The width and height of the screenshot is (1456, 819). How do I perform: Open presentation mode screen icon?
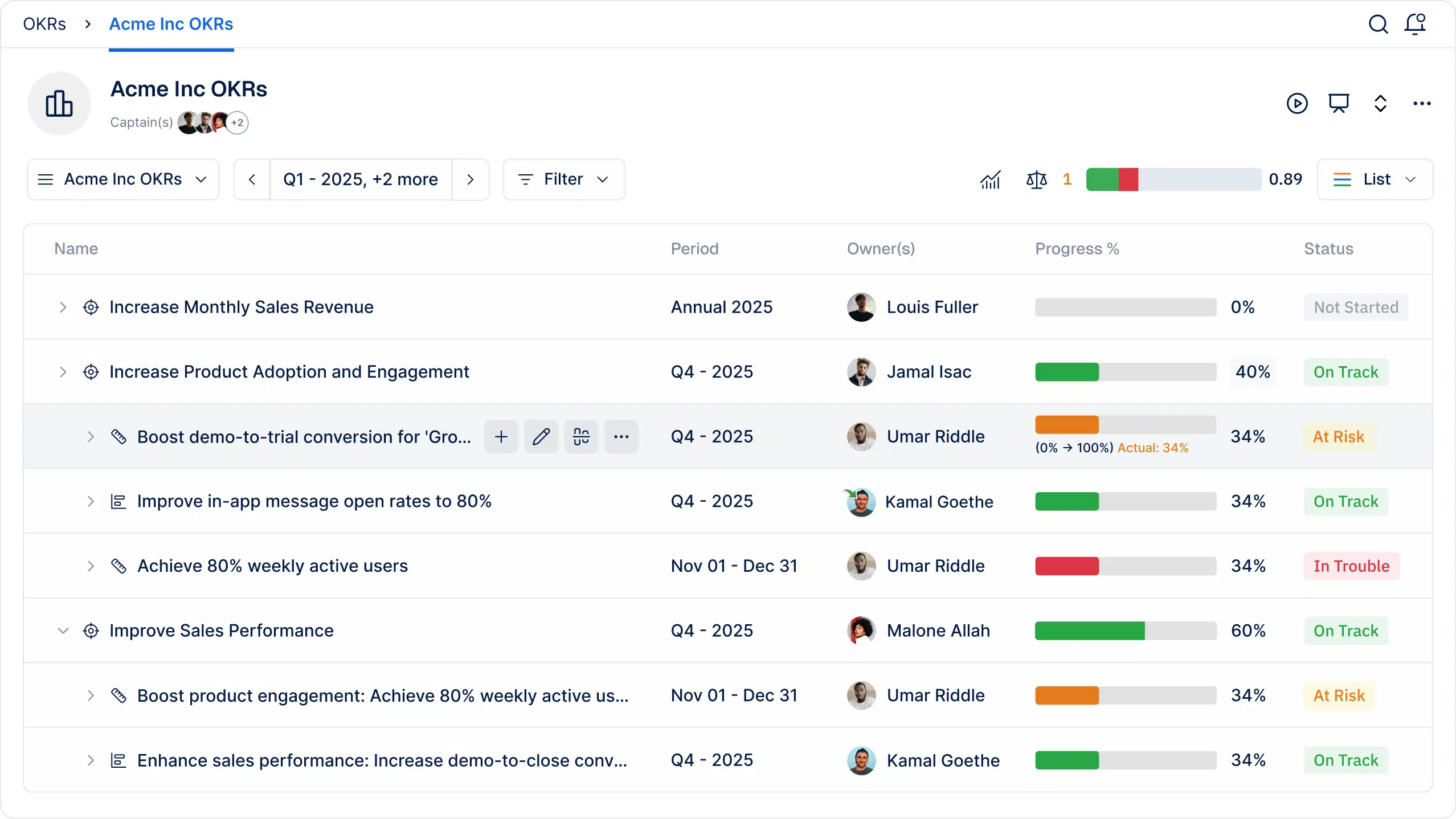point(1339,104)
